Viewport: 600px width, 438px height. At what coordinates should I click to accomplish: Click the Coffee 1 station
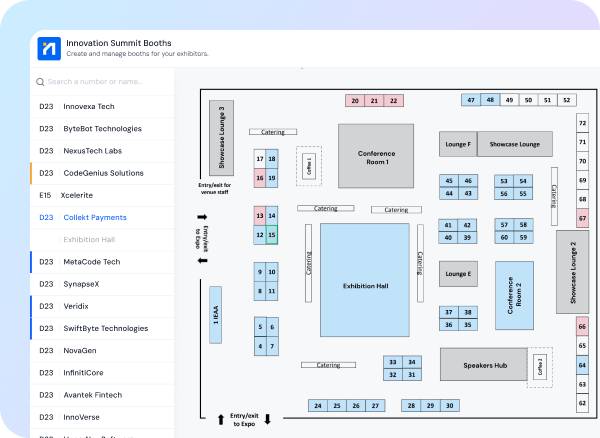[x=309, y=166]
